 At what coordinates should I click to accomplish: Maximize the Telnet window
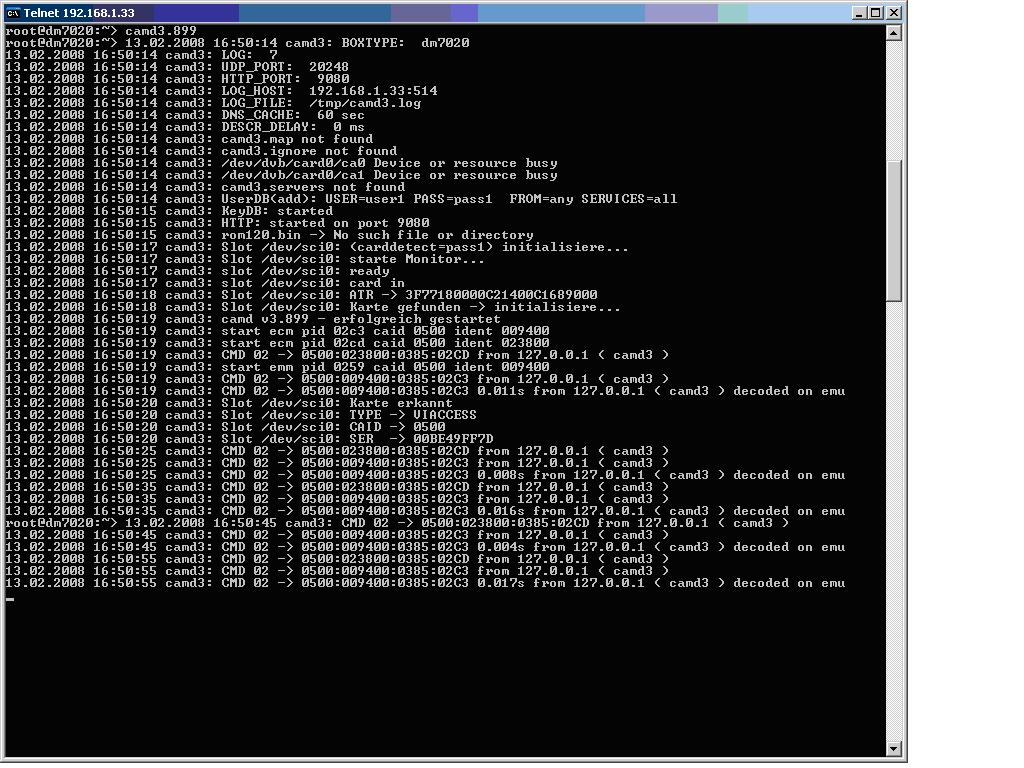875,13
